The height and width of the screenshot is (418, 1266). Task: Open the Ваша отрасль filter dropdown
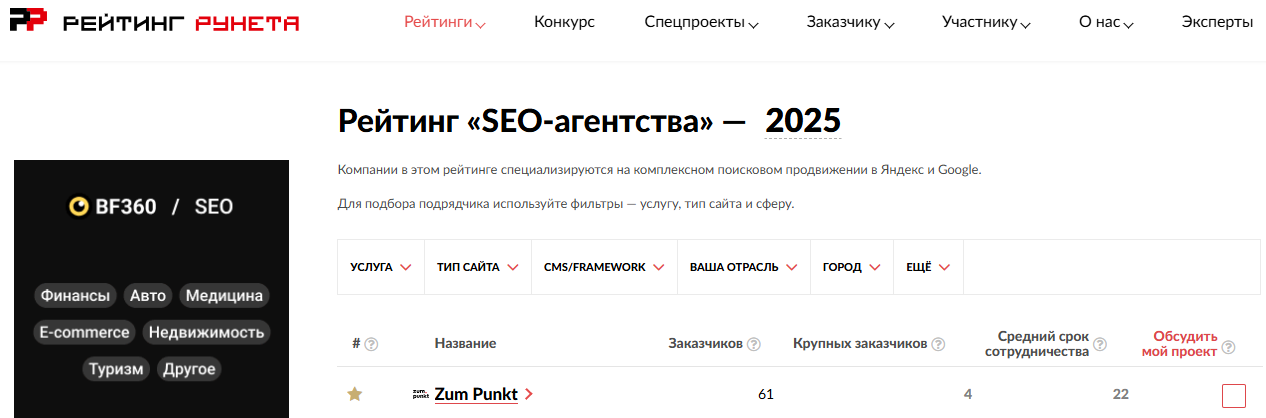[x=743, y=267]
